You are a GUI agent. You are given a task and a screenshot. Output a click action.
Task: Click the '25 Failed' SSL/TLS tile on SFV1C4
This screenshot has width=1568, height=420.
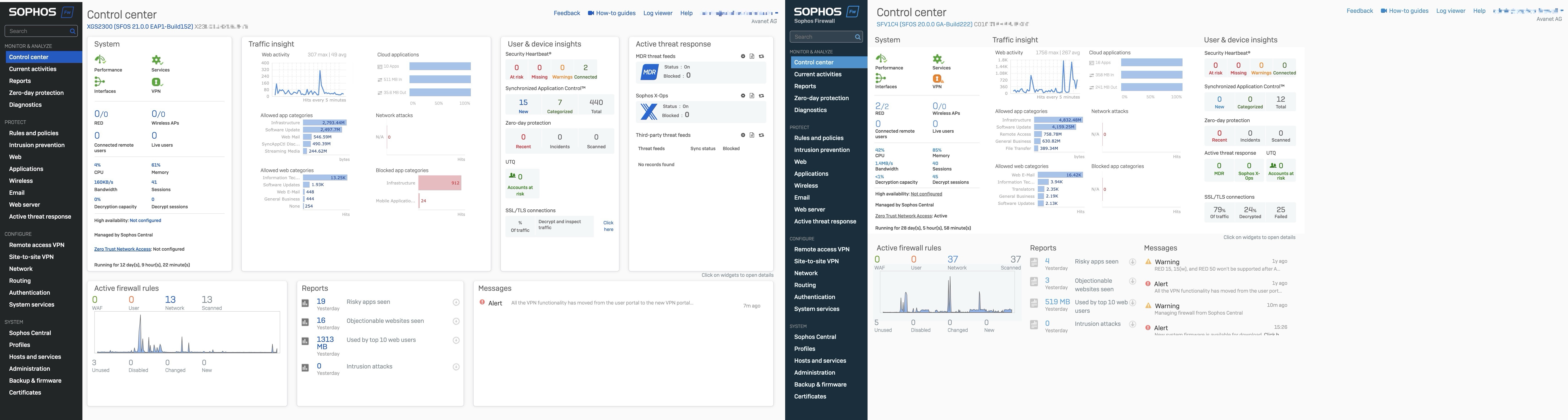coord(1281,212)
